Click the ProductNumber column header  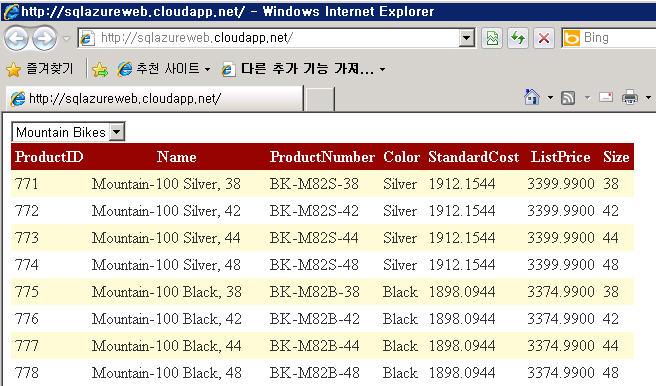point(322,157)
